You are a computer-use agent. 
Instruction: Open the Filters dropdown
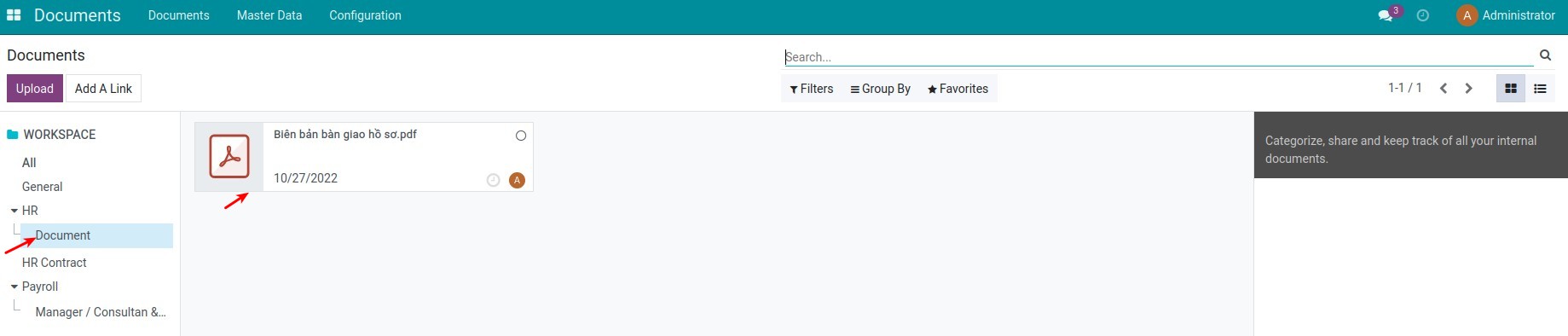[x=811, y=89]
